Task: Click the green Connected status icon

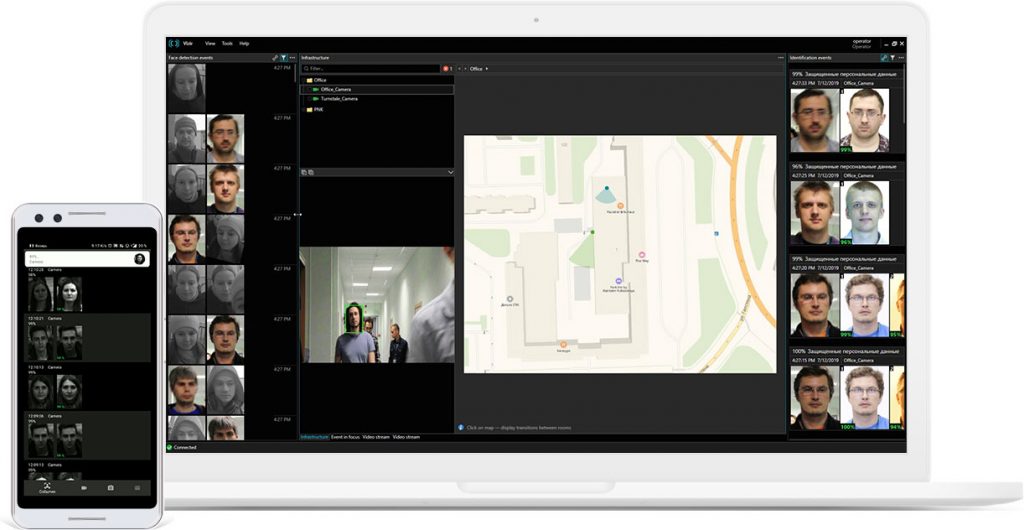Action: pyautogui.click(x=170, y=447)
